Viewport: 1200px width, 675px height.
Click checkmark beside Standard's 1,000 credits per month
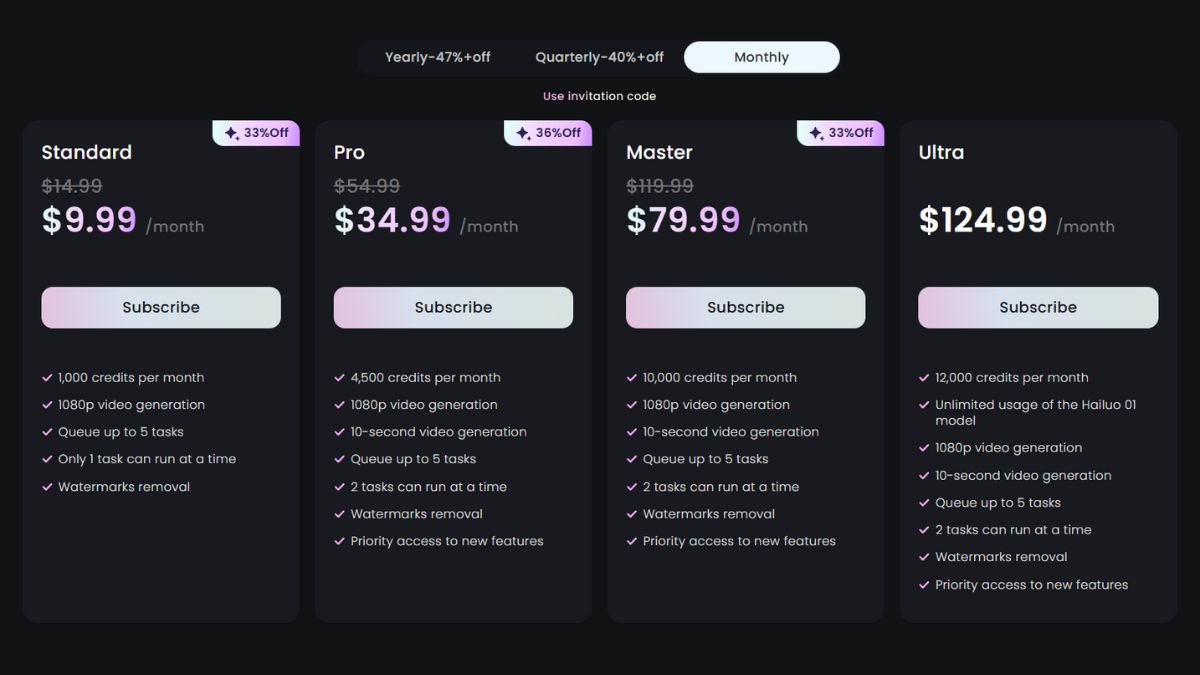pos(47,378)
